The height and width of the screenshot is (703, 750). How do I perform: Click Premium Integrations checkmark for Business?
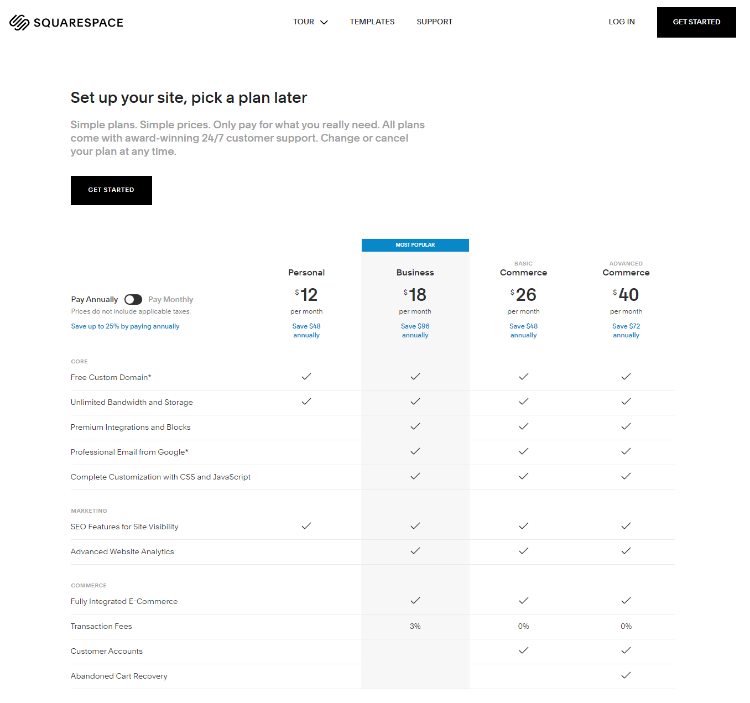(x=415, y=426)
